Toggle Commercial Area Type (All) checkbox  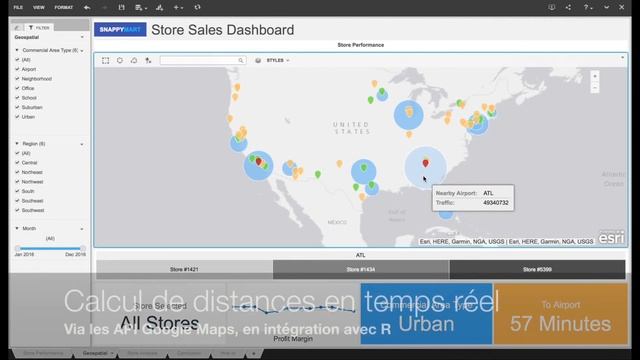[x=17, y=60]
